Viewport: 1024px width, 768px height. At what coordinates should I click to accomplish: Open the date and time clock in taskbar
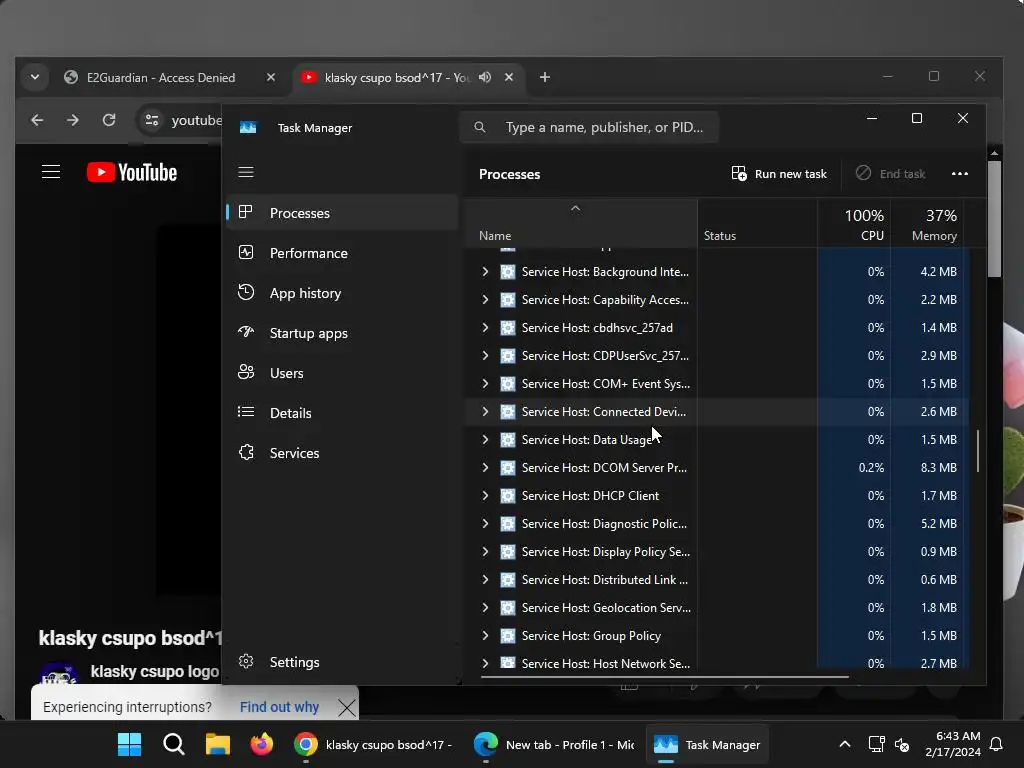[x=953, y=744]
